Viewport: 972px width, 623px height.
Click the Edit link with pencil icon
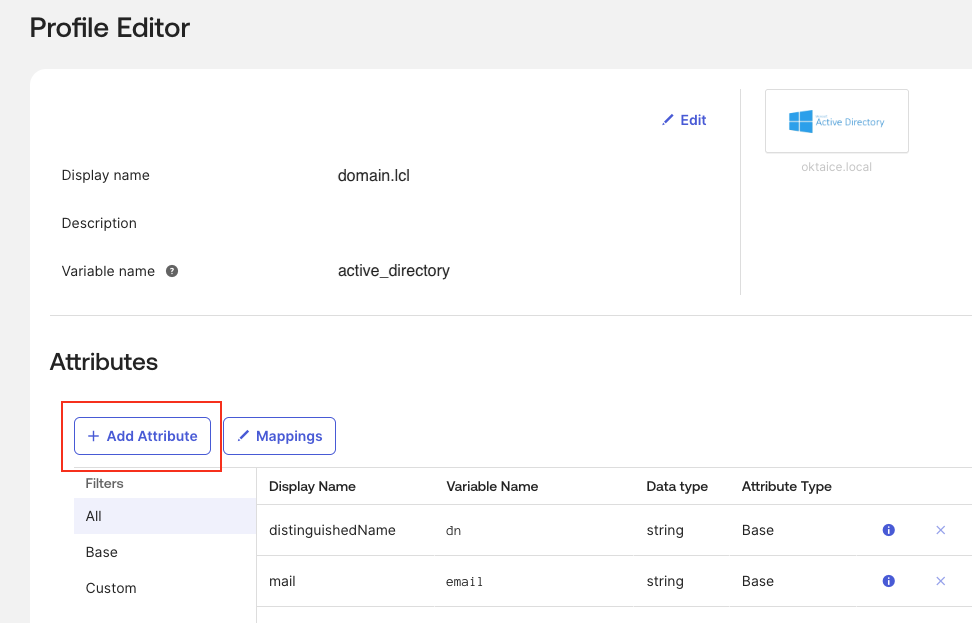tap(684, 120)
